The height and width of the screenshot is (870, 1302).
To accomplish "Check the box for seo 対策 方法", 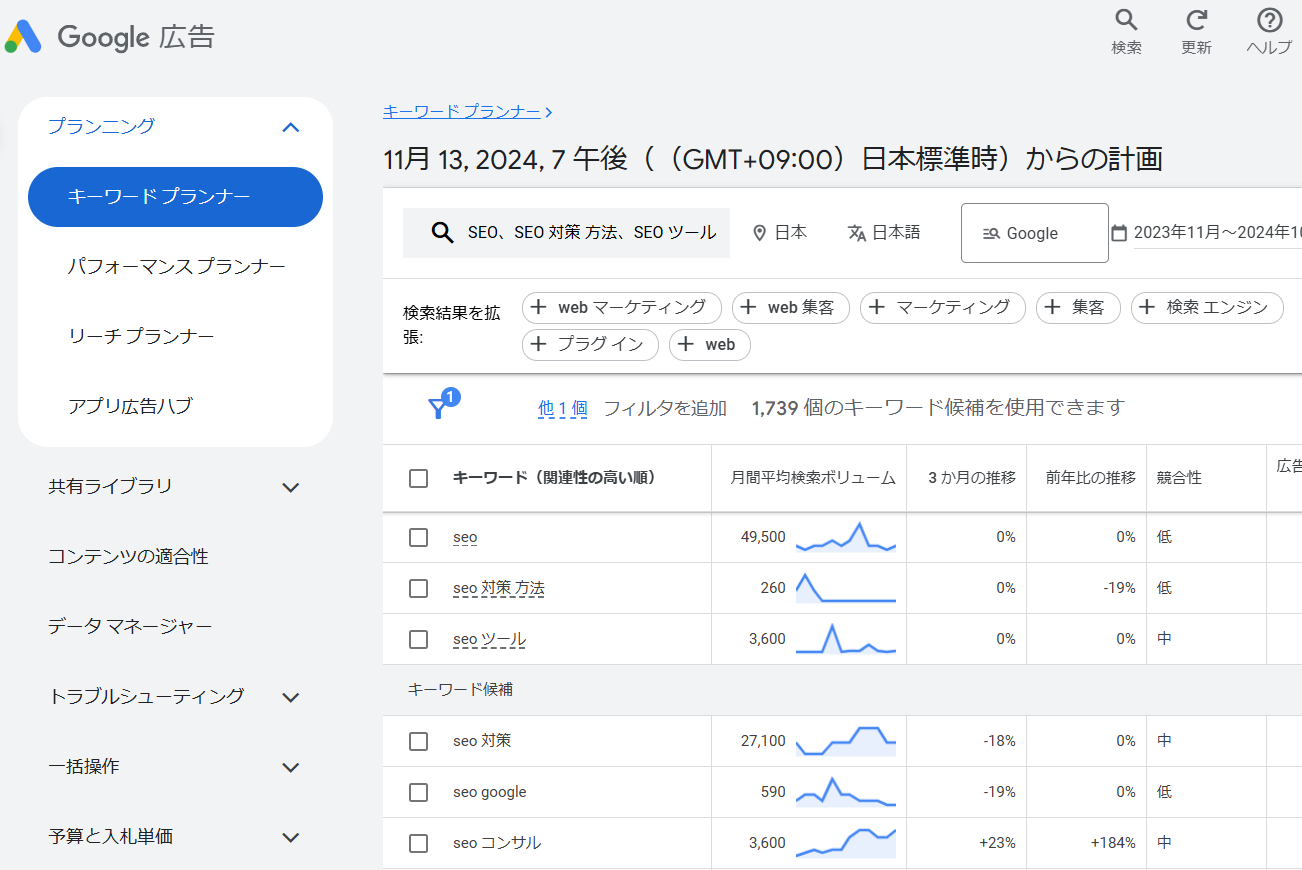I will pos(419,588).
